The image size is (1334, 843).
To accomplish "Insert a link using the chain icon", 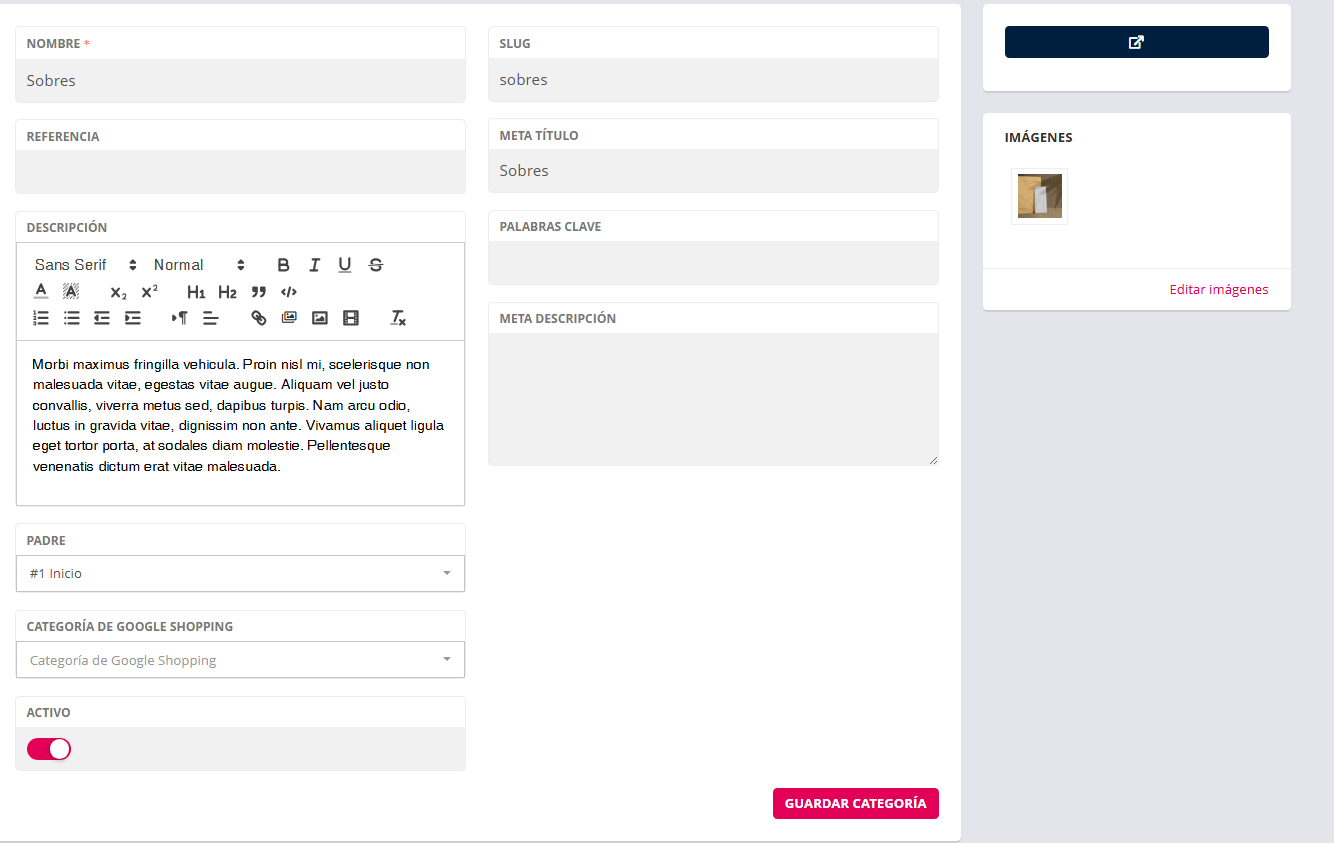I will pos(259,318).
